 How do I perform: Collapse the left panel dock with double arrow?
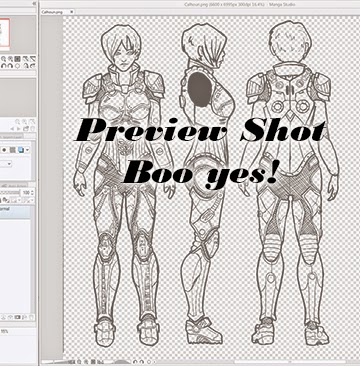pyautogui.click(x=34, y=3)
